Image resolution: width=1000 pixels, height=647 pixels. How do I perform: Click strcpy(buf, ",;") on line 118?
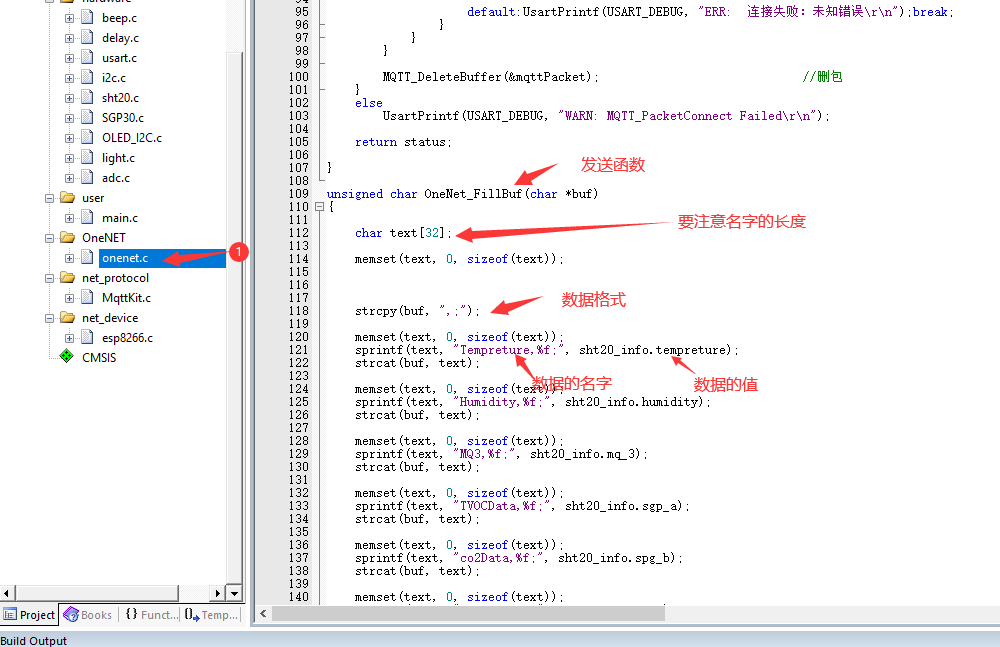(417, 311)
